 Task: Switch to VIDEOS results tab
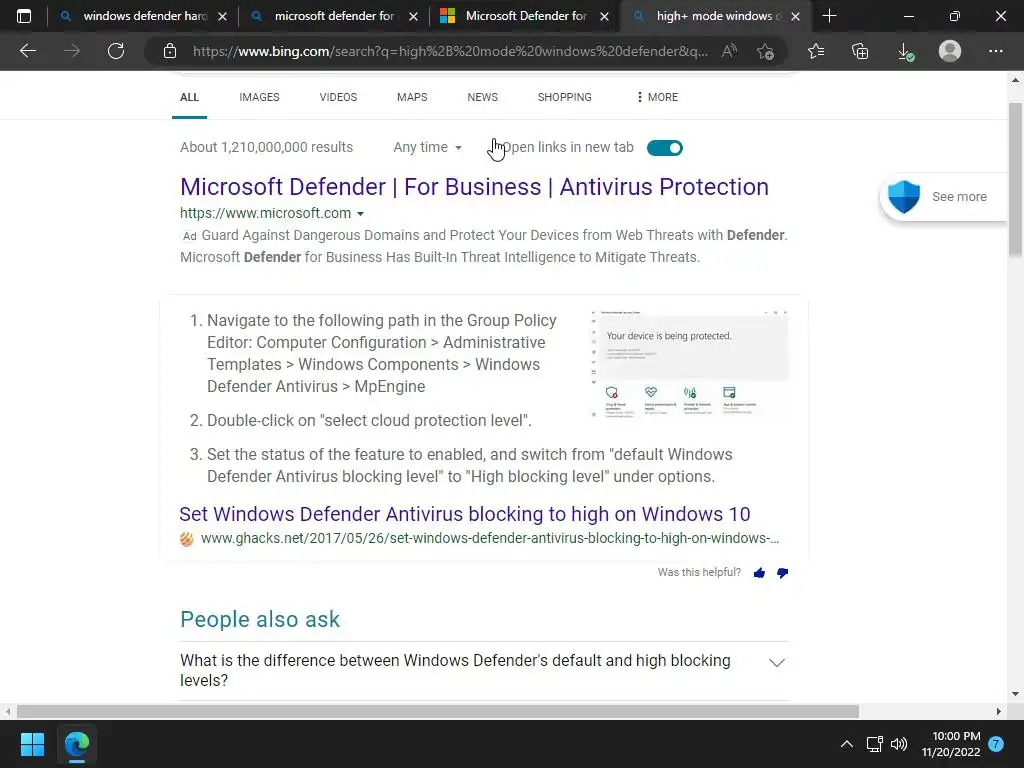coord(338,97)
